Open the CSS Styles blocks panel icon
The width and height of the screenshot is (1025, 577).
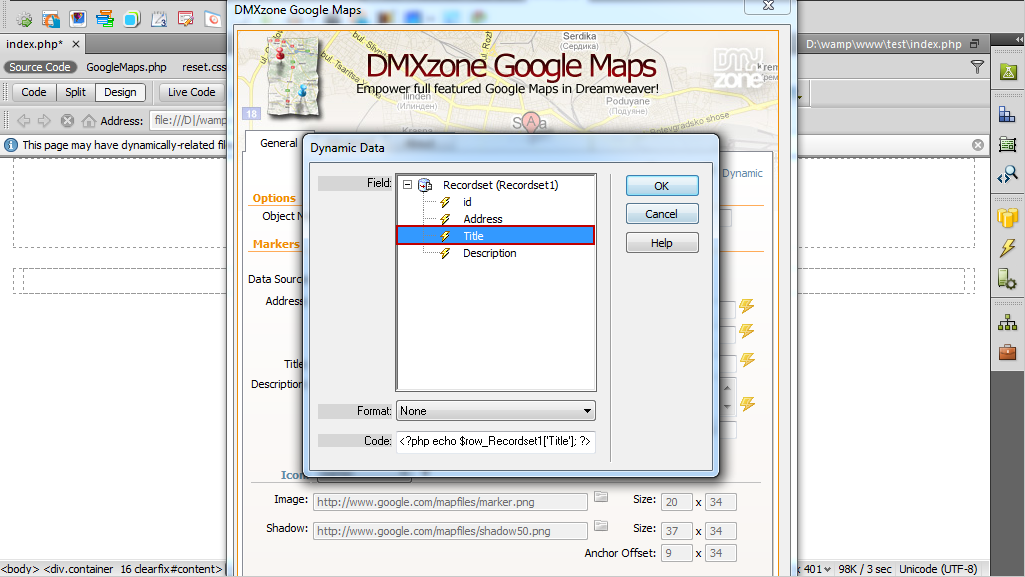(x=1007, y=116)
